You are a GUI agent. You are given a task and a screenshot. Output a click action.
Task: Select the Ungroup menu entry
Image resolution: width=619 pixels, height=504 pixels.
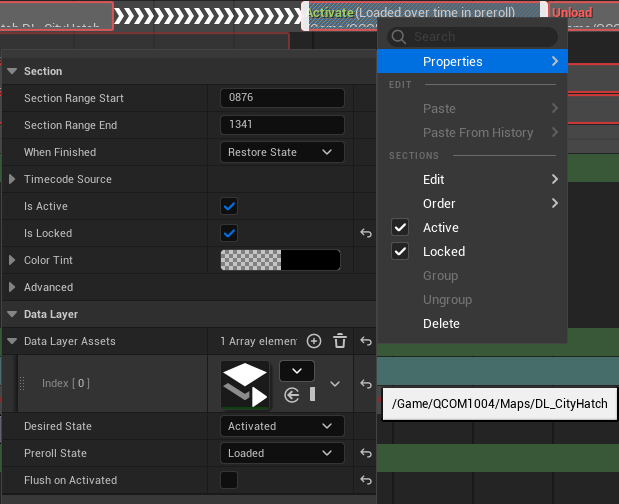click(472, 300)
